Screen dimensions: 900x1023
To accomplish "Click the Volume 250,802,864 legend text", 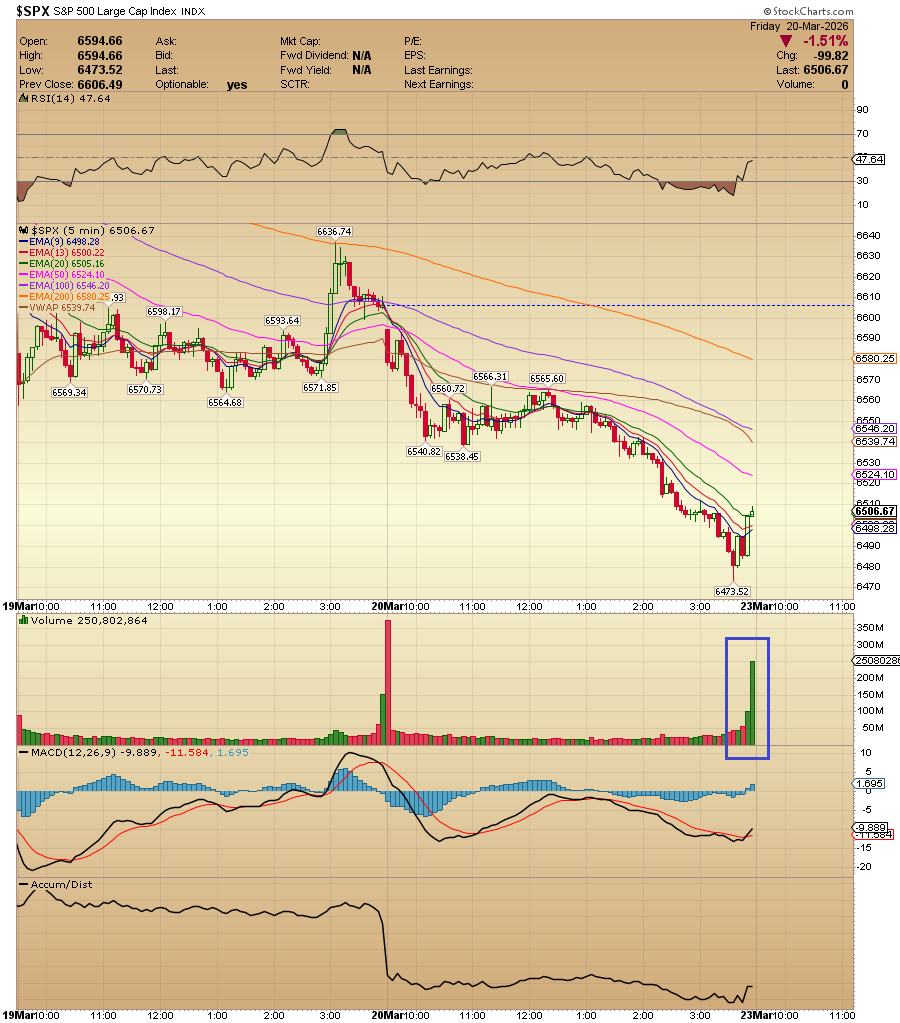I will (x=89, y=620).
